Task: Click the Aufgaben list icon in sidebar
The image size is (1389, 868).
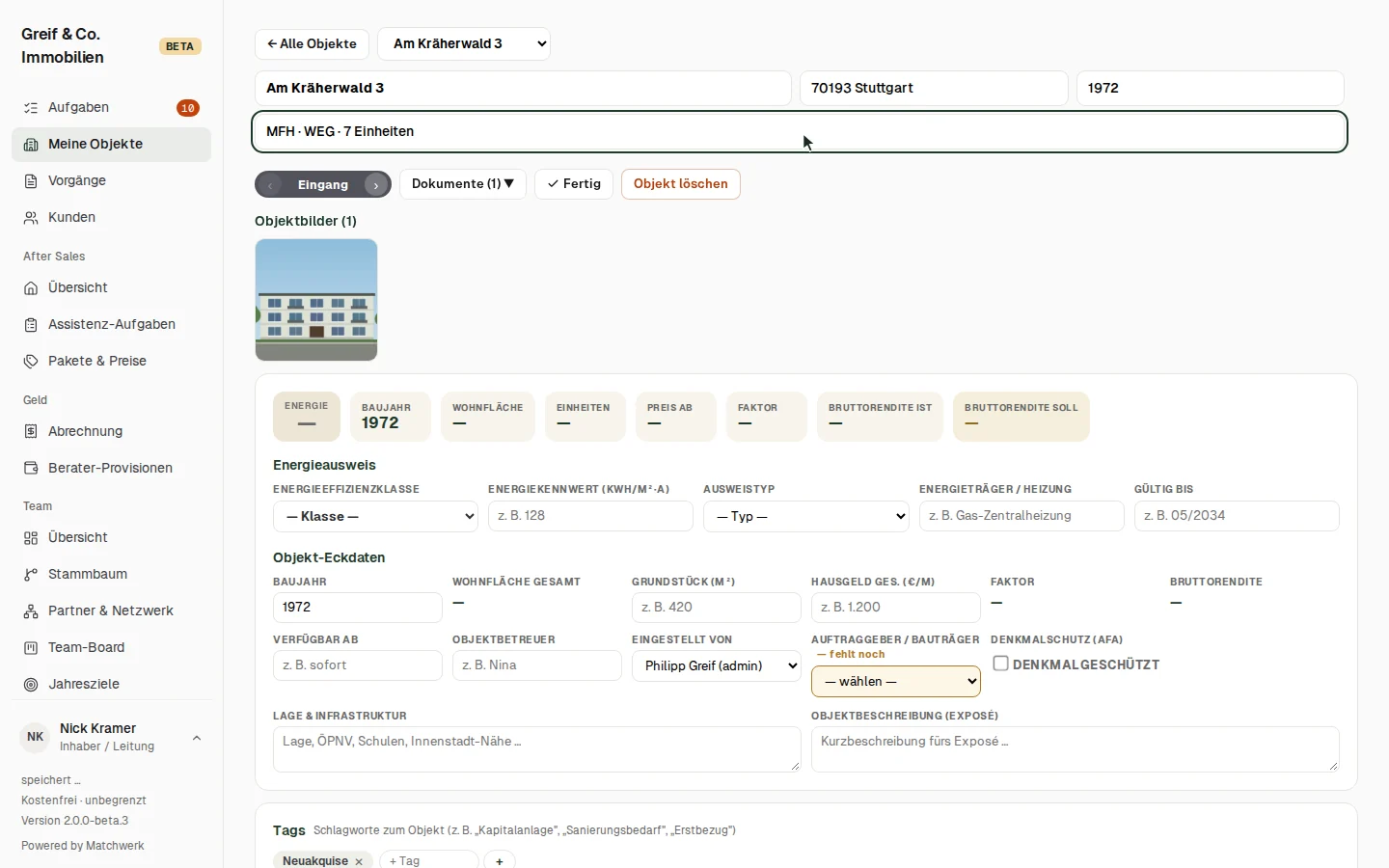Action: 31,108
